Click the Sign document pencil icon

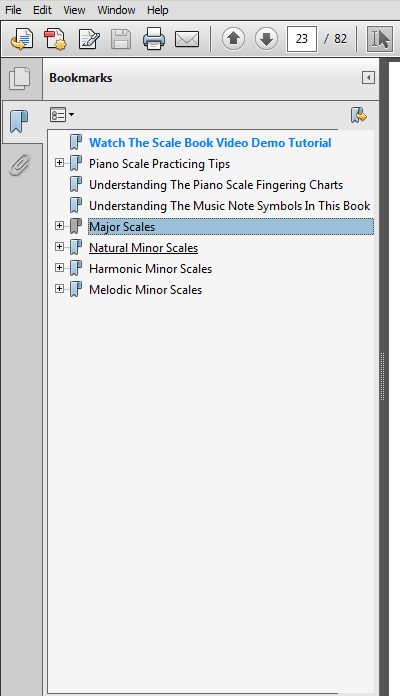tap(89, 39)
